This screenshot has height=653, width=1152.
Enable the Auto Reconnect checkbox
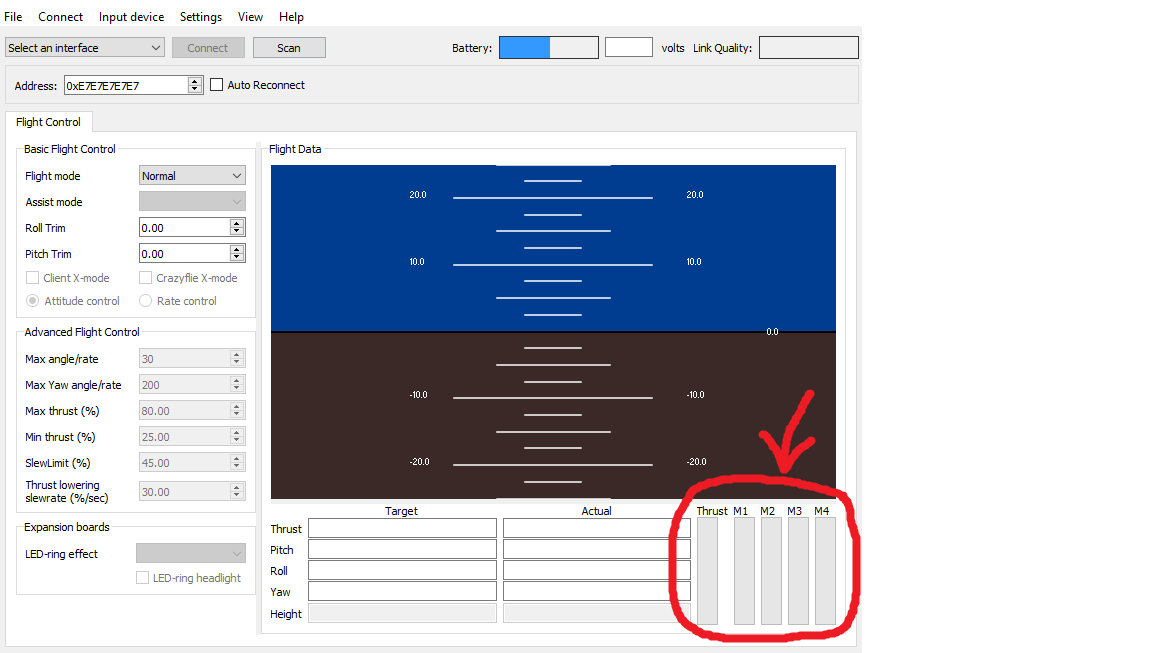[x=217, y=84]
